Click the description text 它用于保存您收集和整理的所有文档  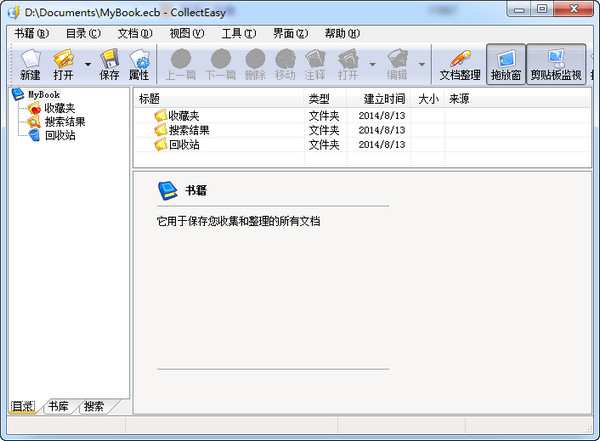click(x=238, y=221)
